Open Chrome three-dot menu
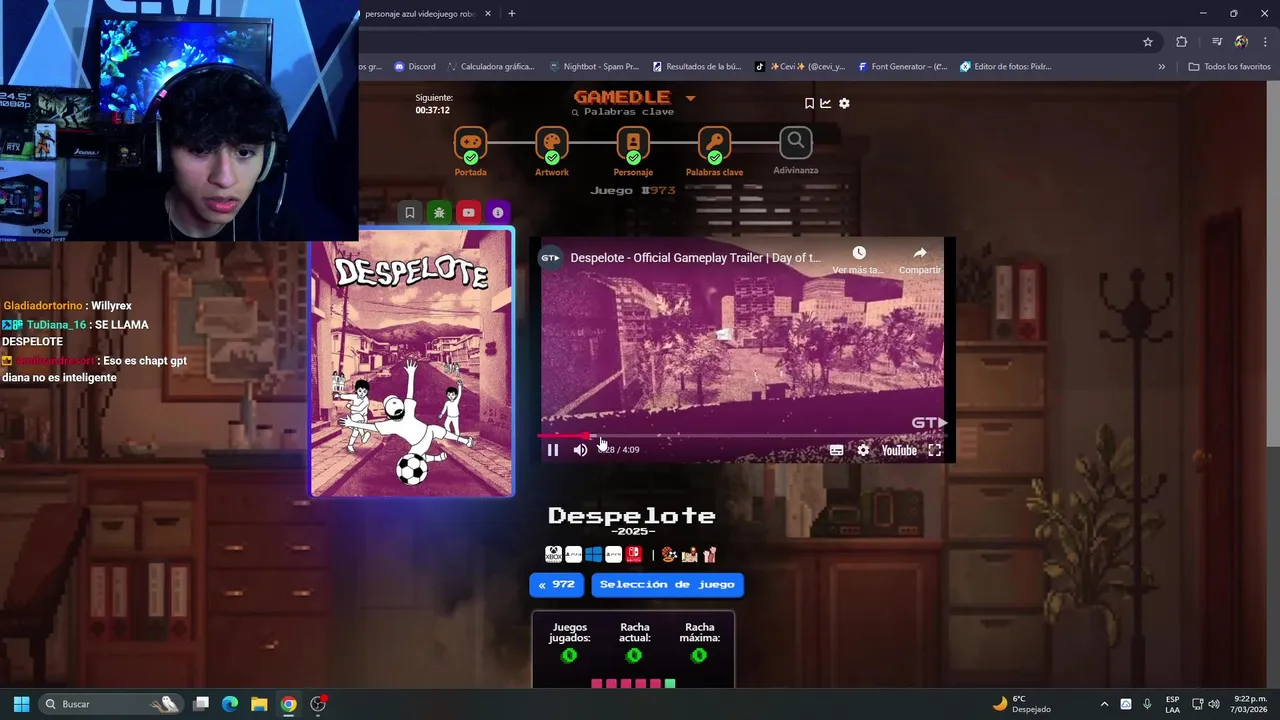1280x720 pixels. (1264, 42)
